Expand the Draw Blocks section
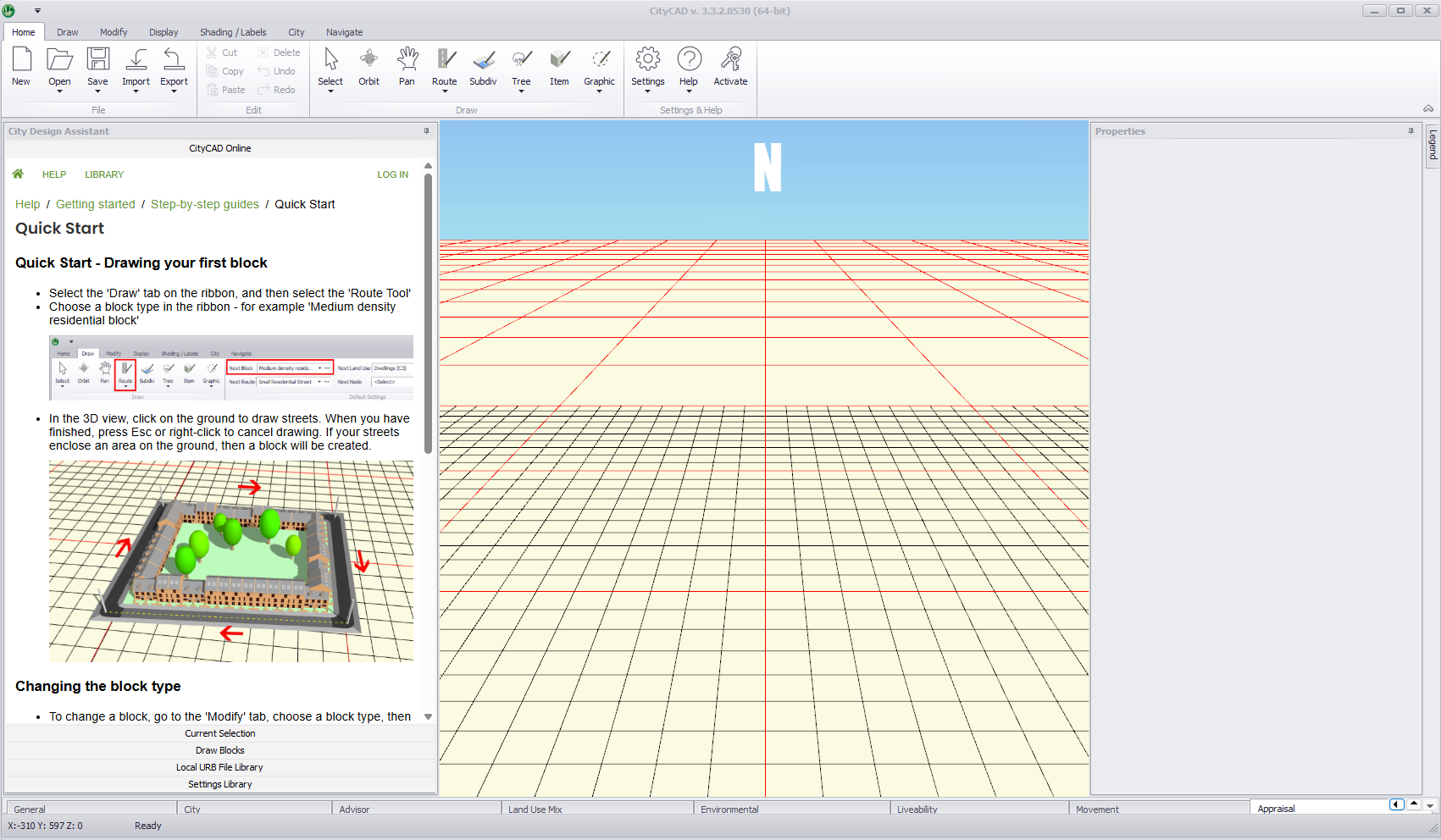The image size is (1441, 840). coord(219,749)
